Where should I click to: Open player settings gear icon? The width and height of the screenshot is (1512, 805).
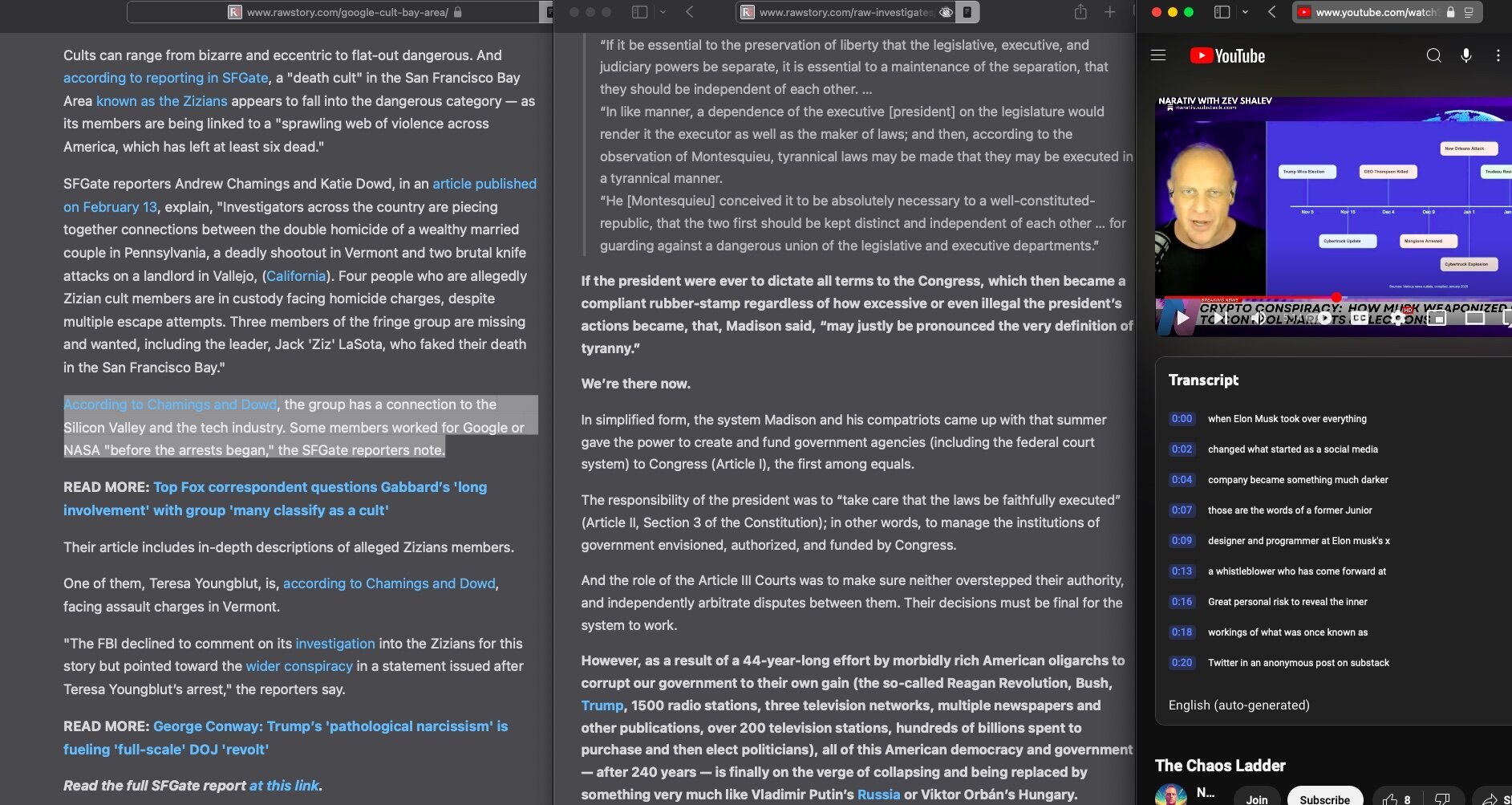[1397, 318]
